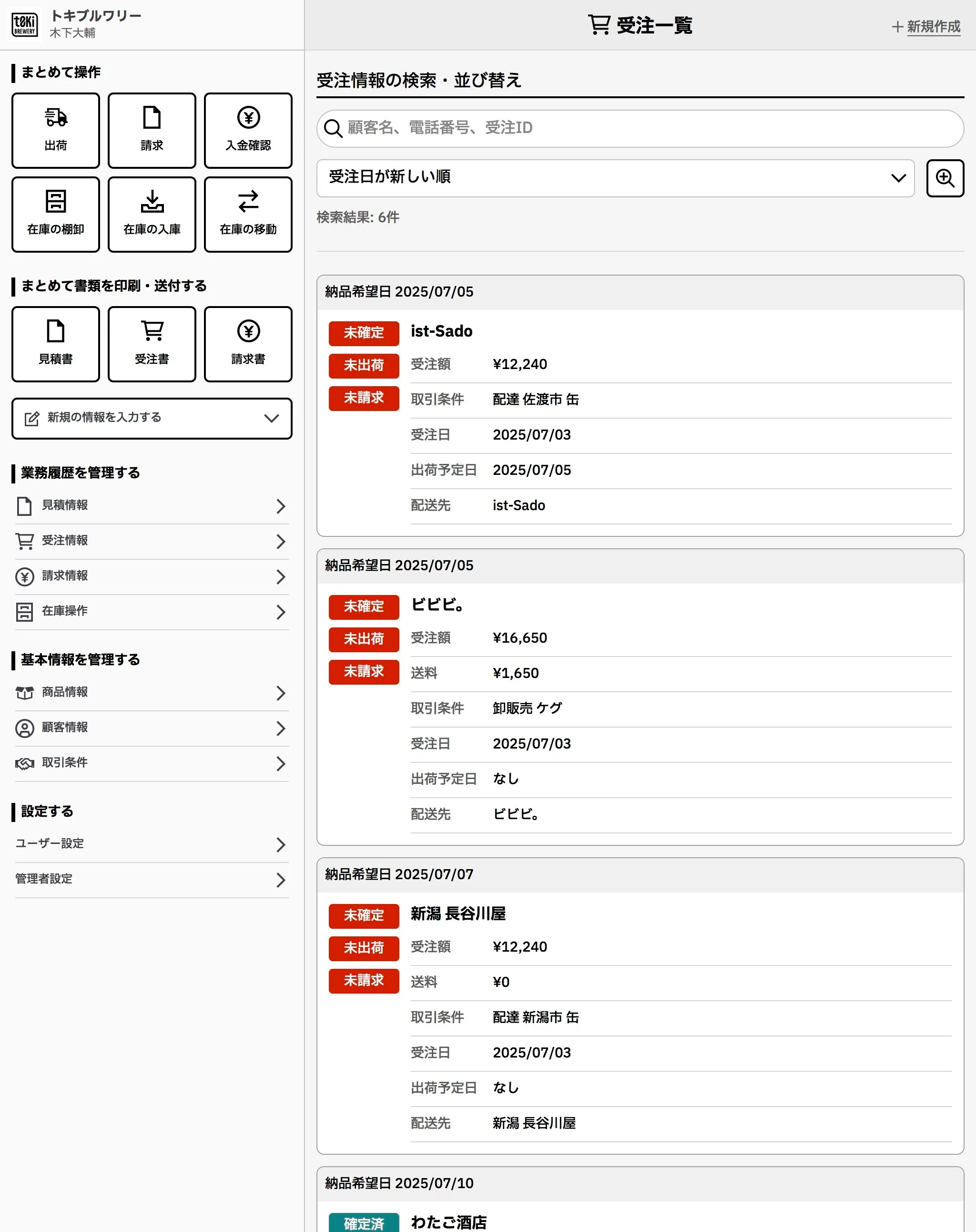Expand 新規の情報を入力する dropdown
976x1232 pixels.
[152, 418]
